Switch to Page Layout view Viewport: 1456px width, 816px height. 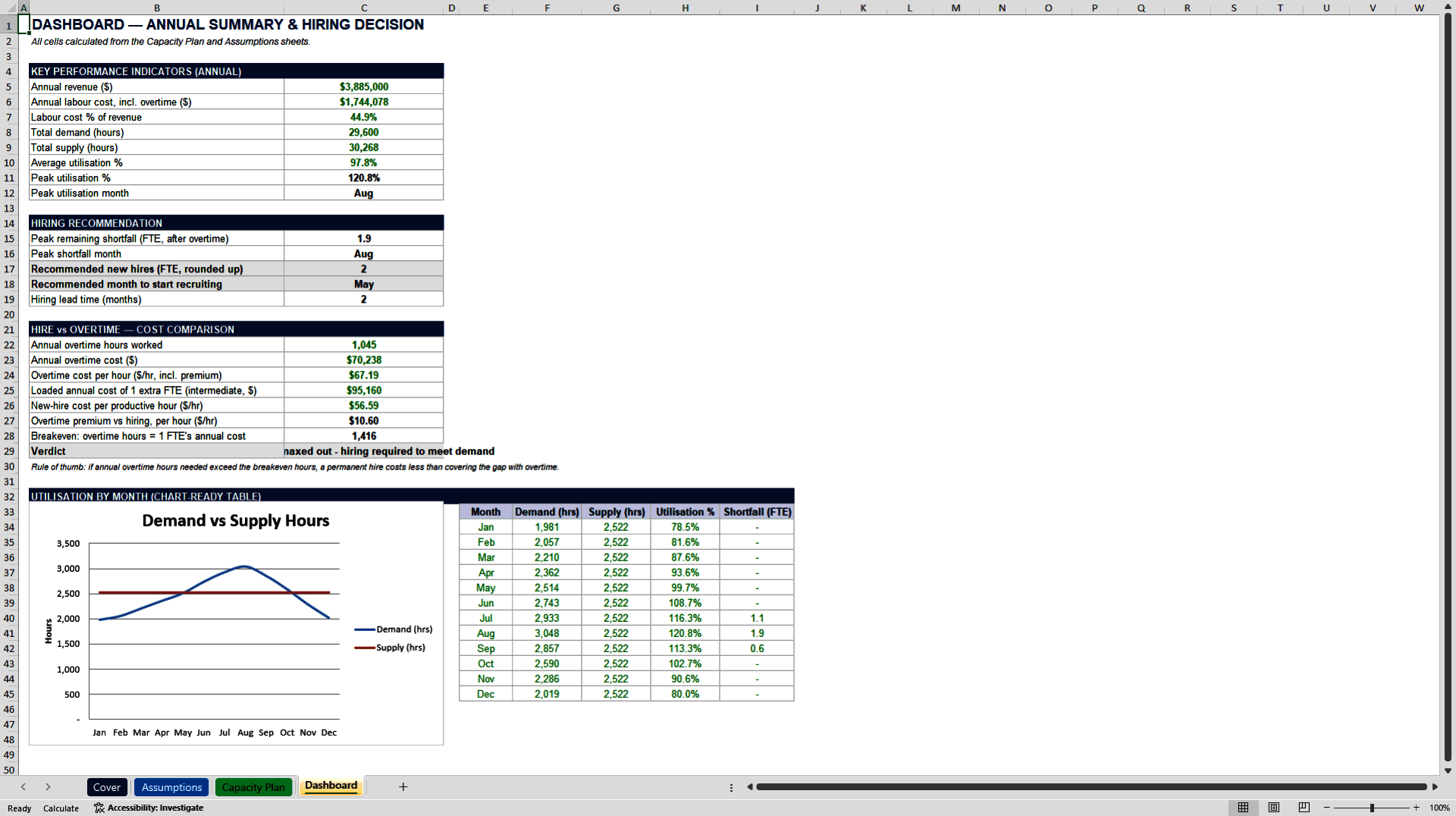(1274, 808)
